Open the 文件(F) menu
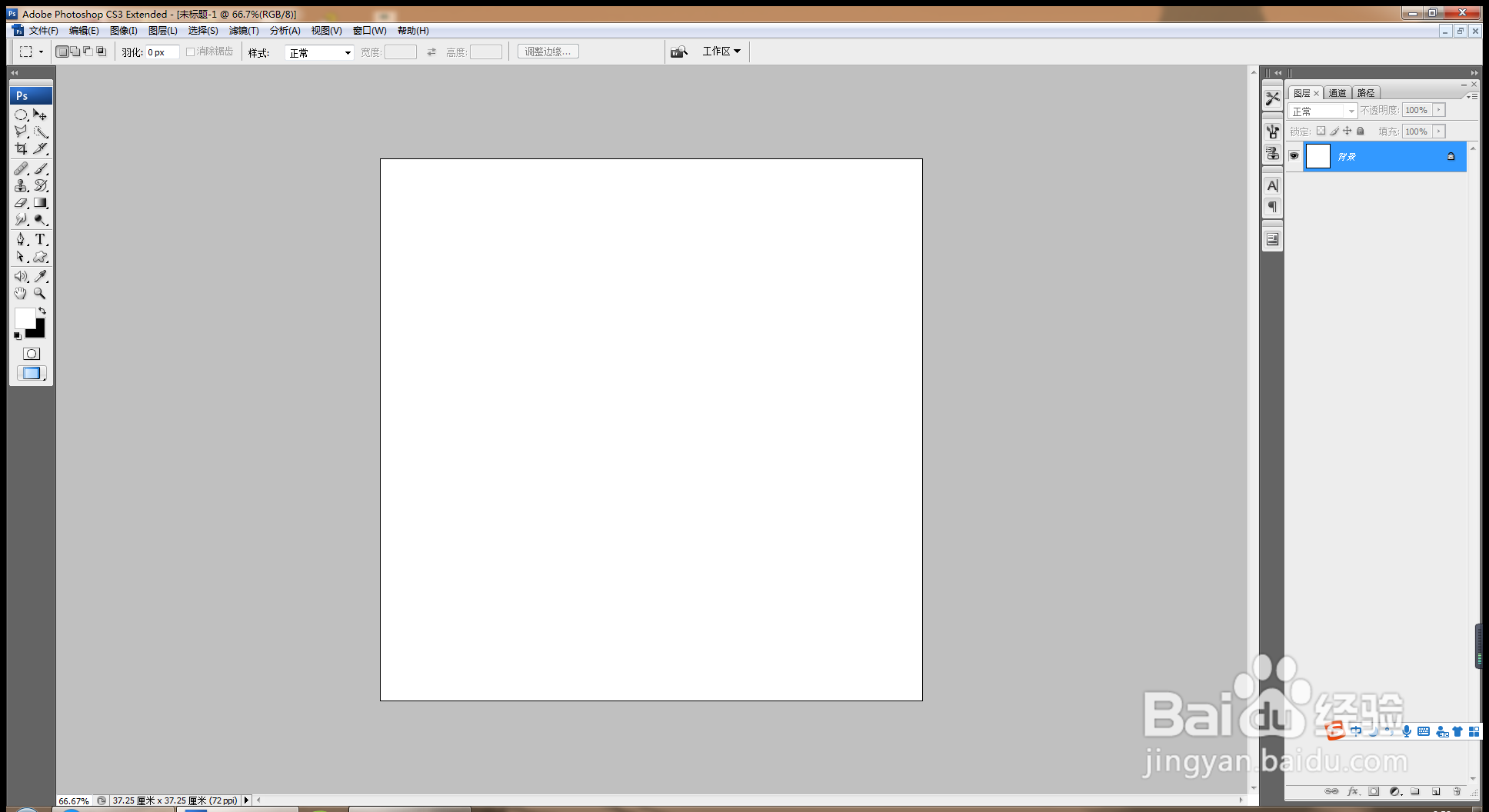The image size is (1489, 812). point(44,31)
